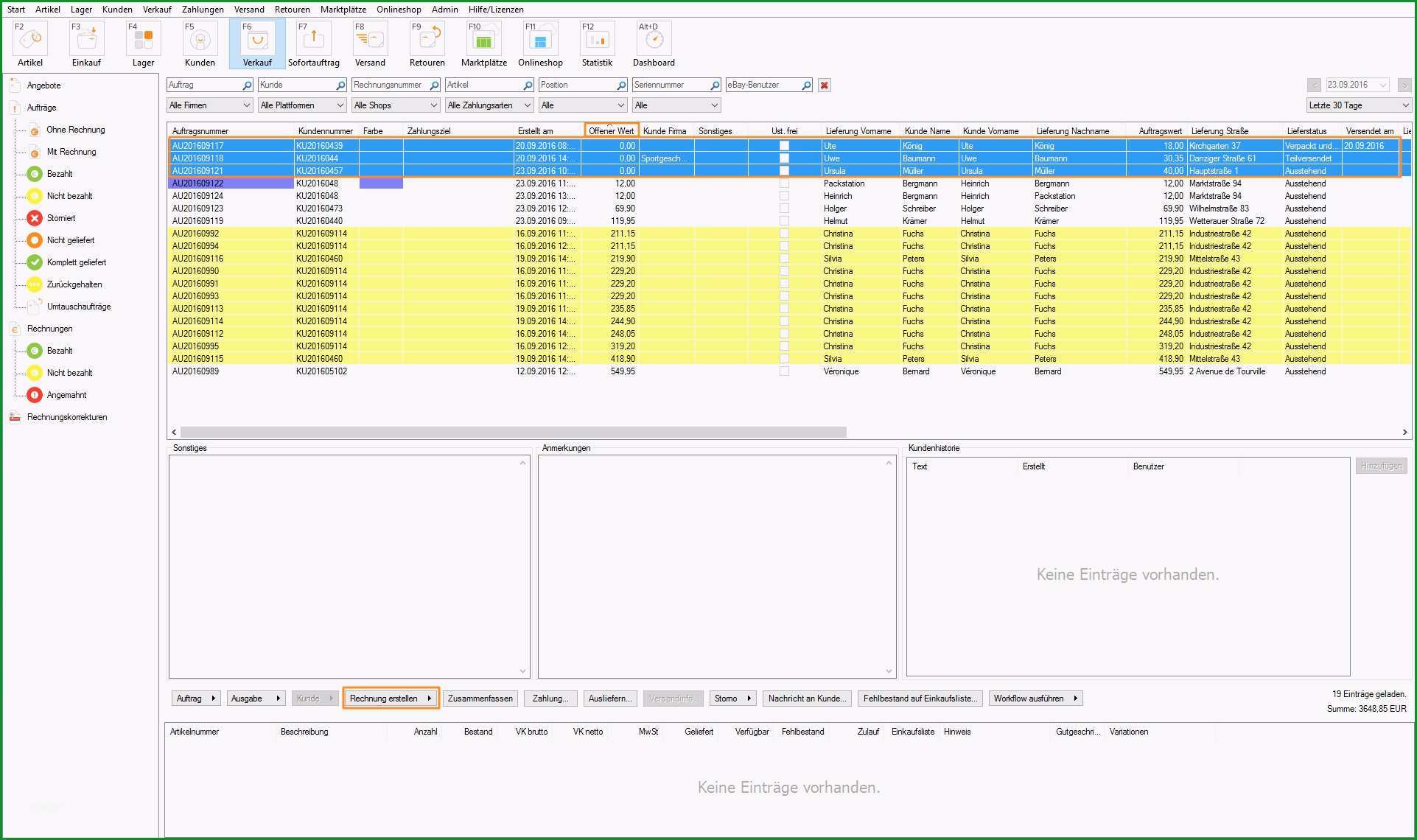
Task: Open the Versand toolbar icon
Action: (x=371, y=44)
